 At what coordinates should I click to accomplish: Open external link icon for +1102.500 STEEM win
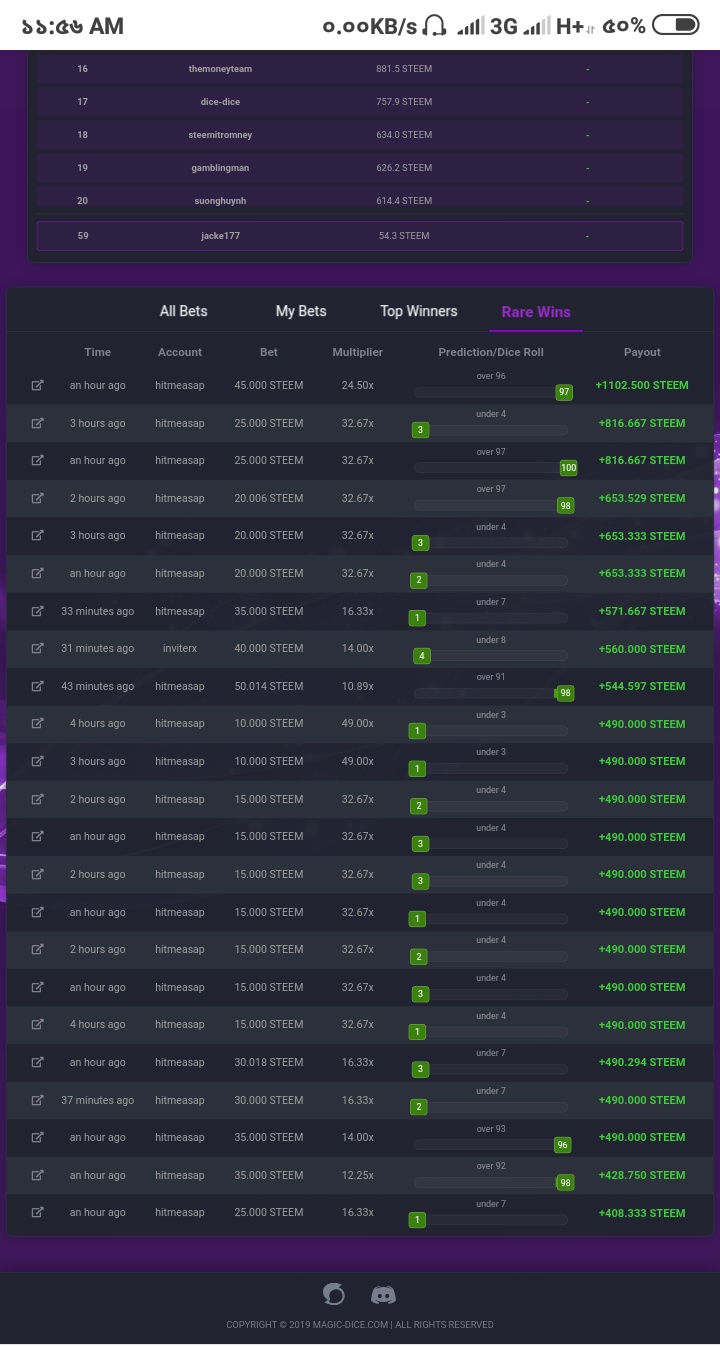point(38,385)
